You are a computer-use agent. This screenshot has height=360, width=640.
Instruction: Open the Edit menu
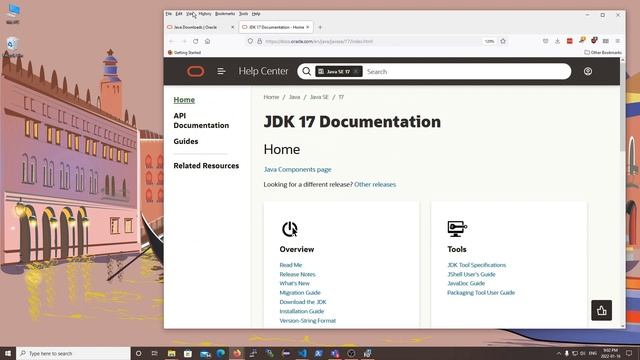click(179, 14)
